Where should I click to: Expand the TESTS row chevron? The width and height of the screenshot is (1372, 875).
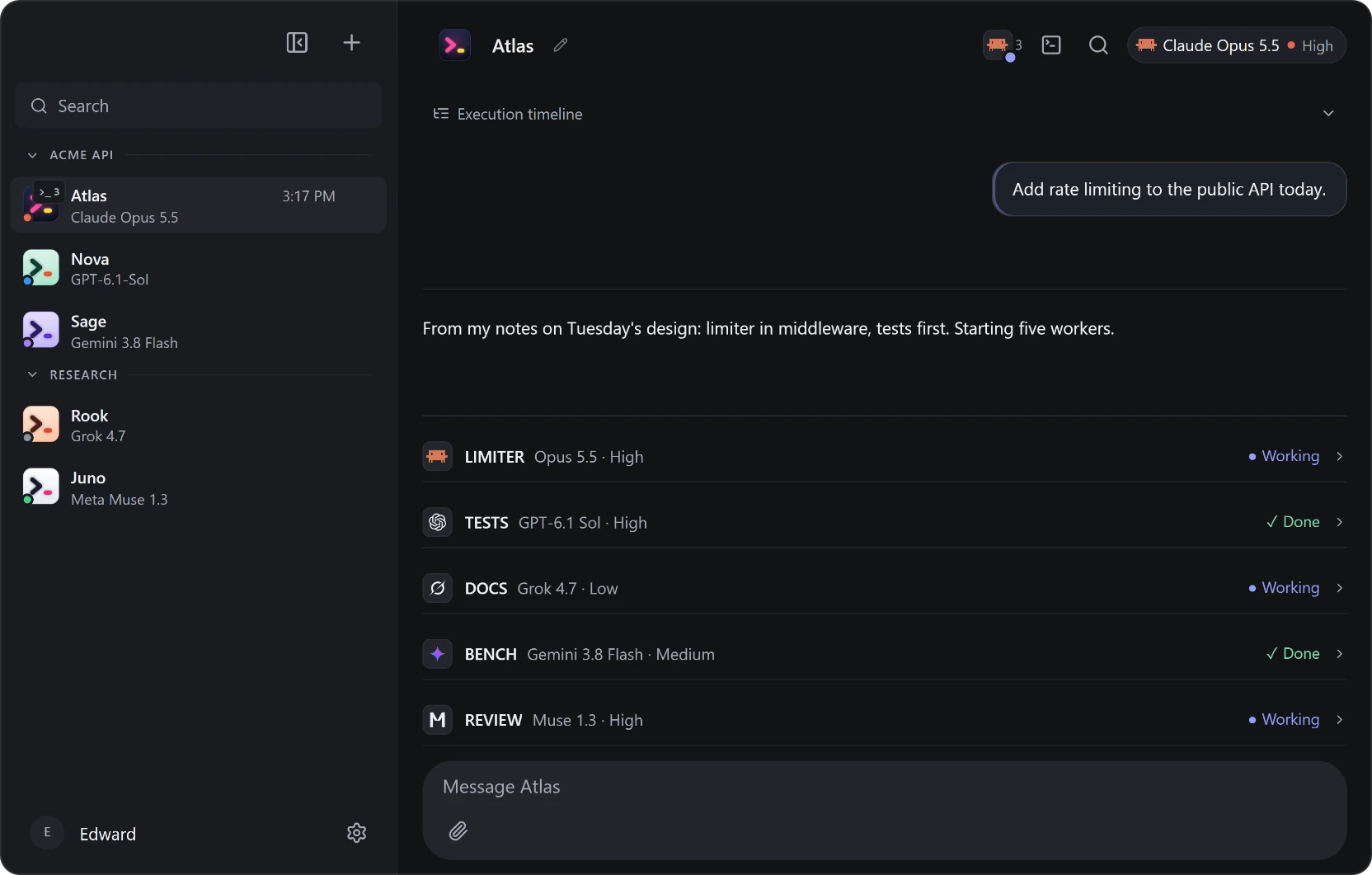[1340, 522]
